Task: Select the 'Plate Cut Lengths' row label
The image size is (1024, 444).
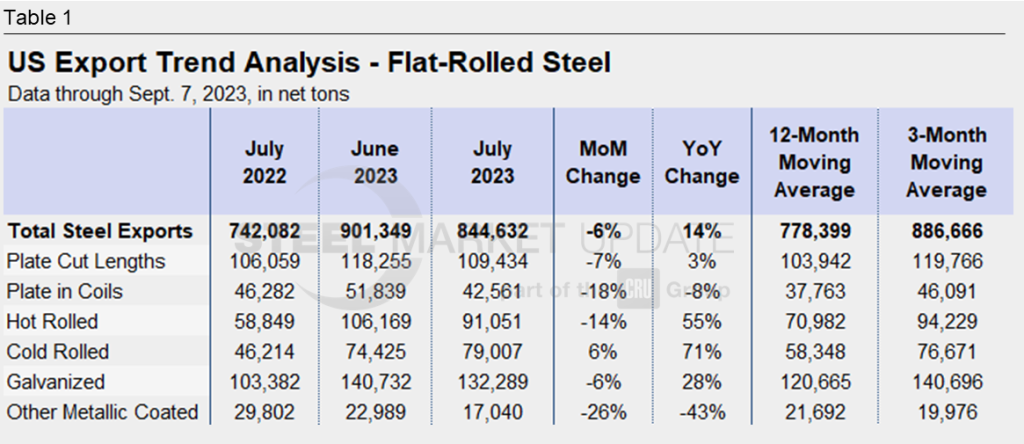Action: coord(85,261)
